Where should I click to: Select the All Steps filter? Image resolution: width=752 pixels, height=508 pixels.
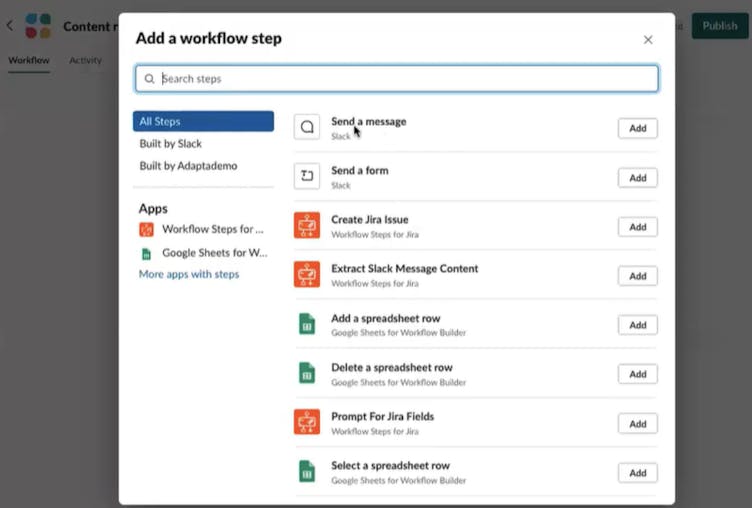pyautogui.click(x=203, y=121)
